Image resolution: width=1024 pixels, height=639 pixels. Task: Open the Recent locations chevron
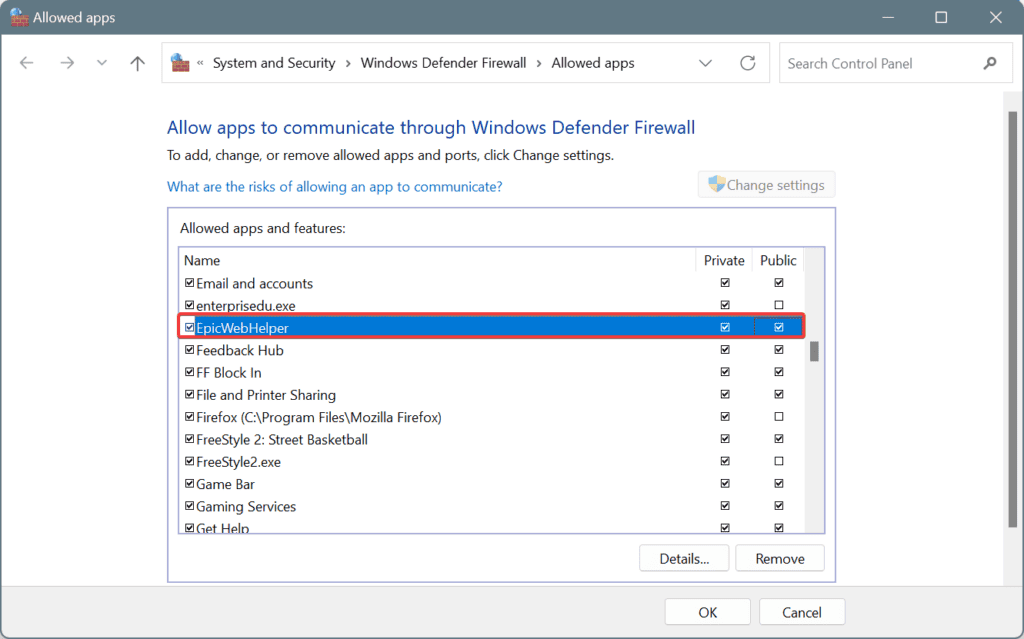(102, 63)
